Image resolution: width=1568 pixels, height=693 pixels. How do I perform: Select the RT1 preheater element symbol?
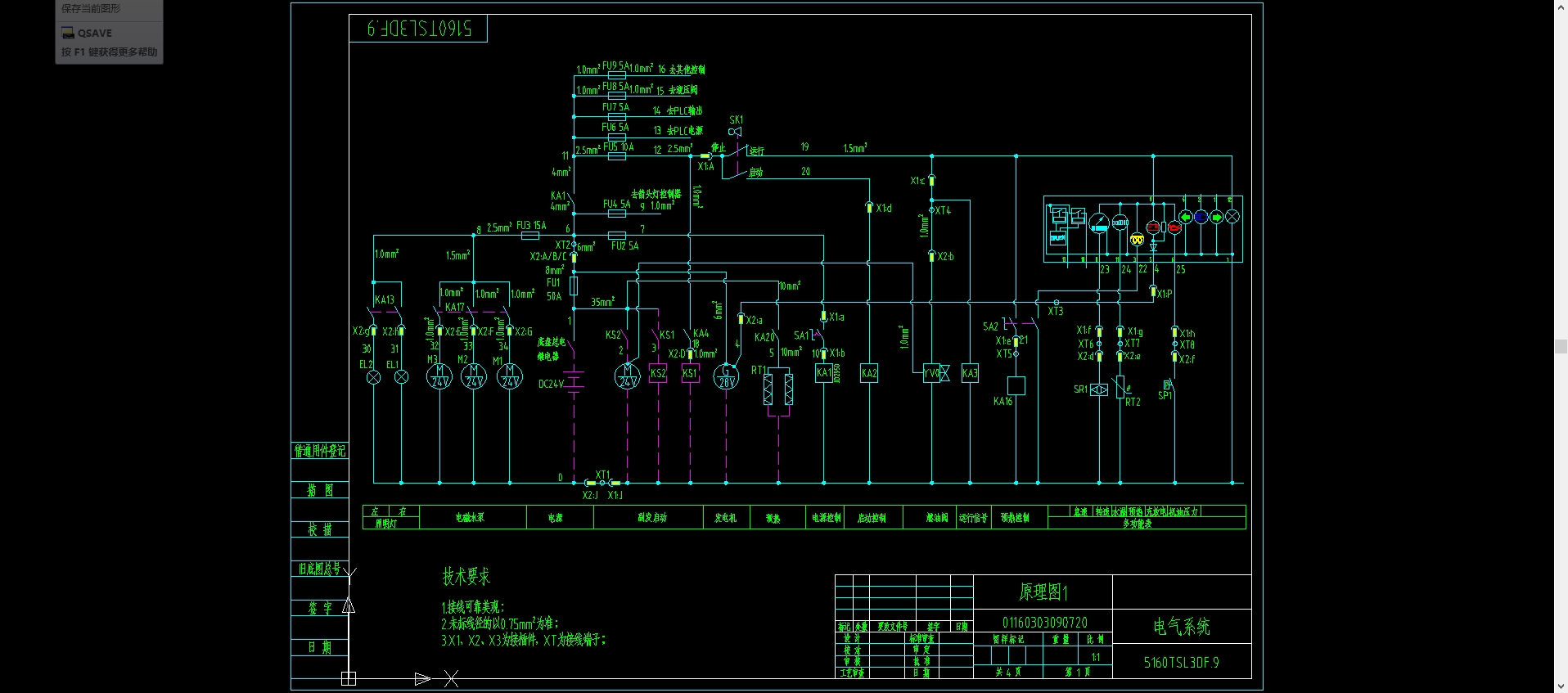tap(778, 389)
